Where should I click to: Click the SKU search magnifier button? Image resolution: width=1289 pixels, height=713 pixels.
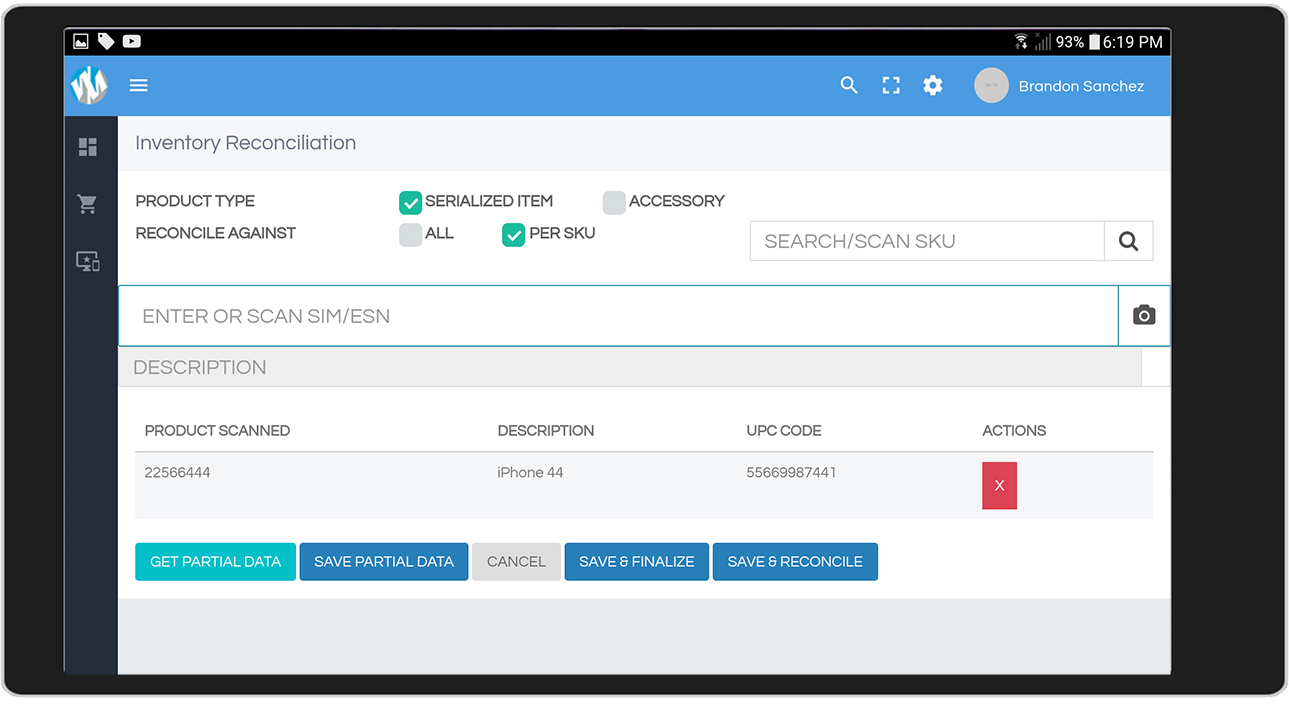(1128, 241)
